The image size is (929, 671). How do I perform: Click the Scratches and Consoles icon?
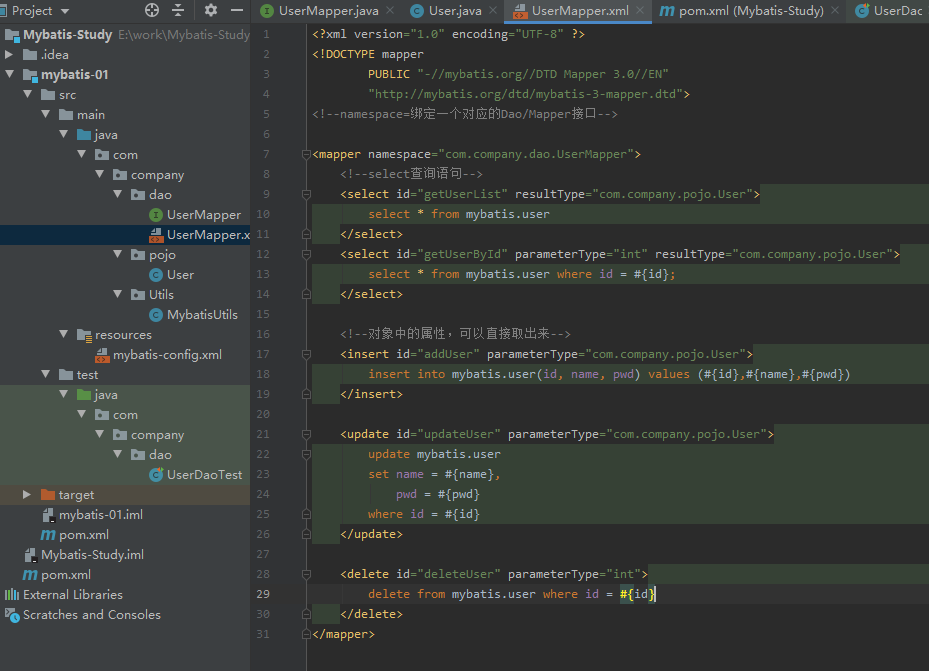[x=12, y=615]
